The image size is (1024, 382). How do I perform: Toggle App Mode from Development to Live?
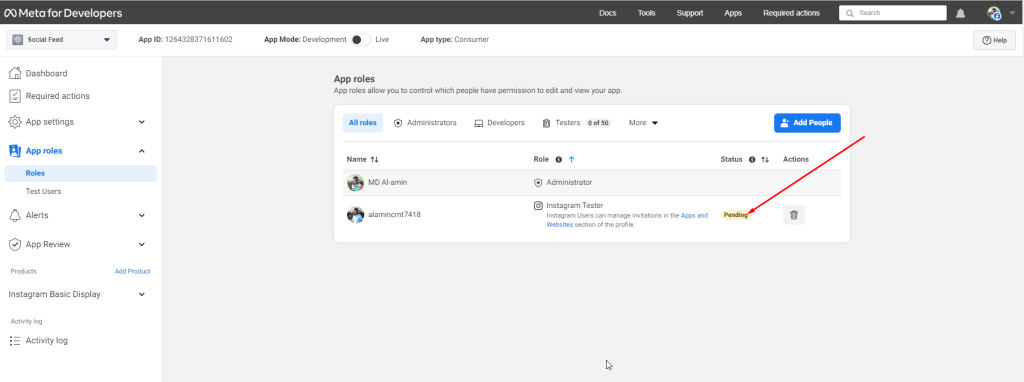[x=360, y=40]
